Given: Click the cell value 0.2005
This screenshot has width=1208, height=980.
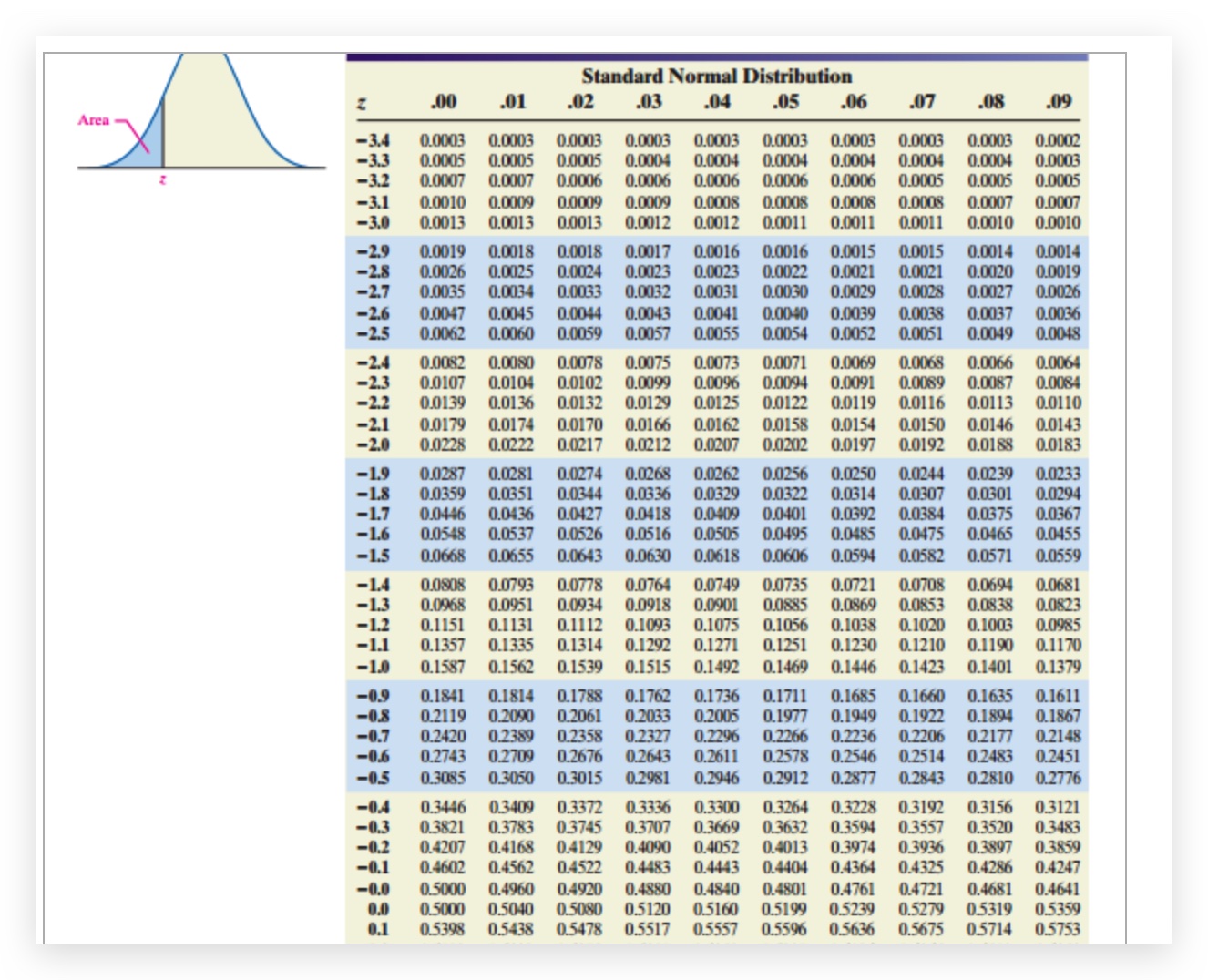Looking at the screenshot, I should (x=717, y=716).
